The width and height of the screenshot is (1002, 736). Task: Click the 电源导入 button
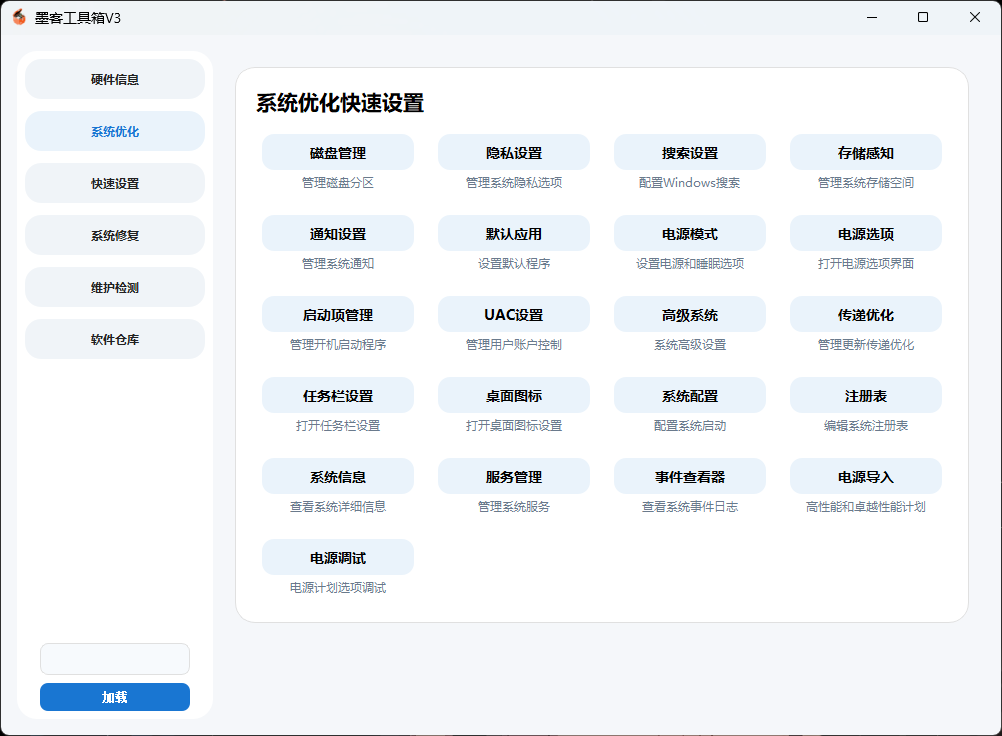(866, 477)
